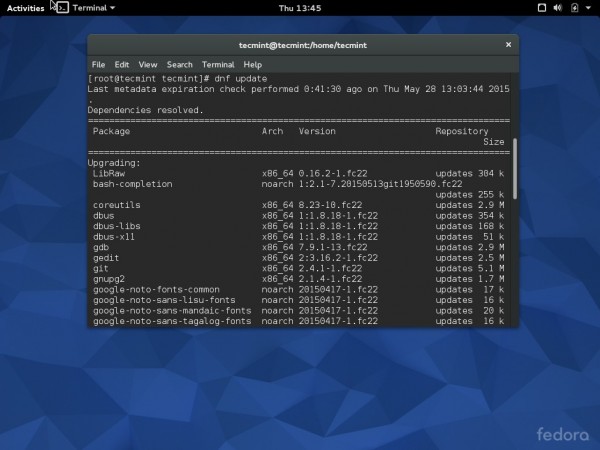The width and height of the screenshot is (600, 450).
Task: Click the battery status icon
Action: (x=574, y=7)
